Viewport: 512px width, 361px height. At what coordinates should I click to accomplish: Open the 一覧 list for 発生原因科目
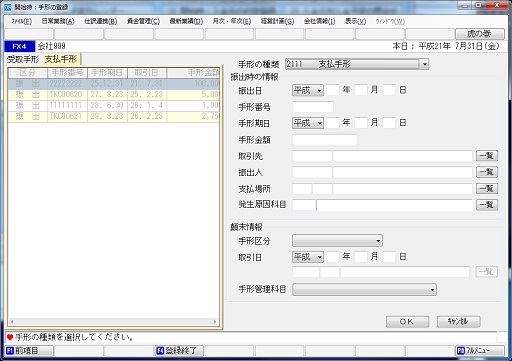[487, 205]
